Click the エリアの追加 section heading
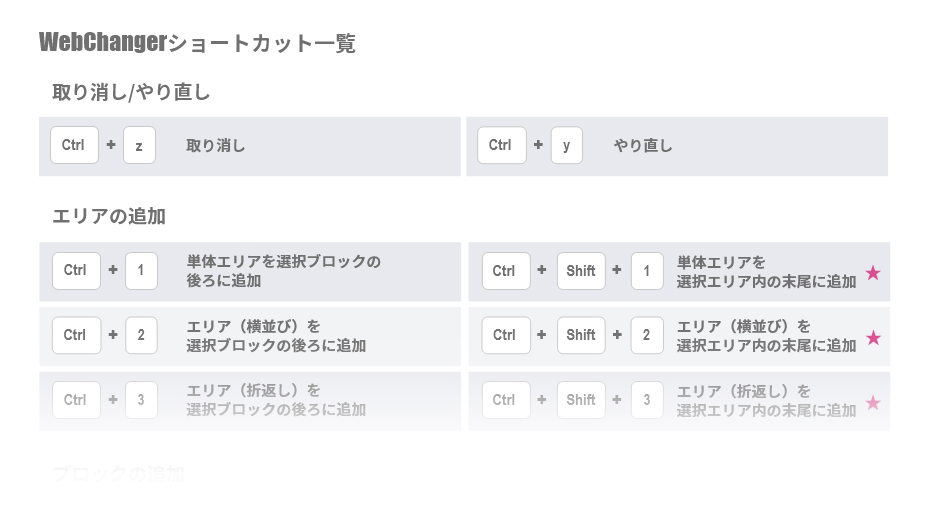 (109, 216)
